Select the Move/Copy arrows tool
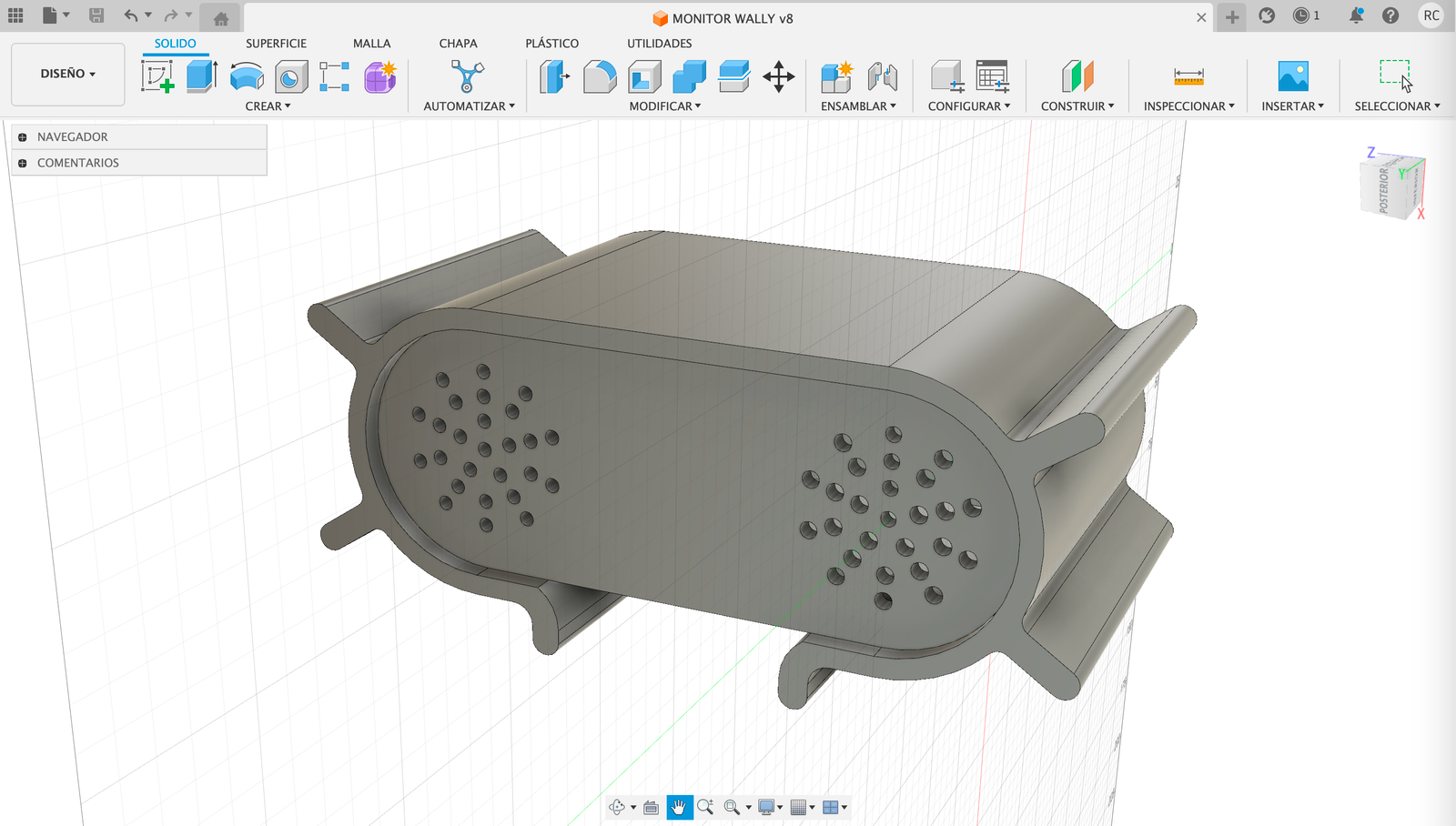The width and height of the screenshot is (1456, 826). click(779, 76)
